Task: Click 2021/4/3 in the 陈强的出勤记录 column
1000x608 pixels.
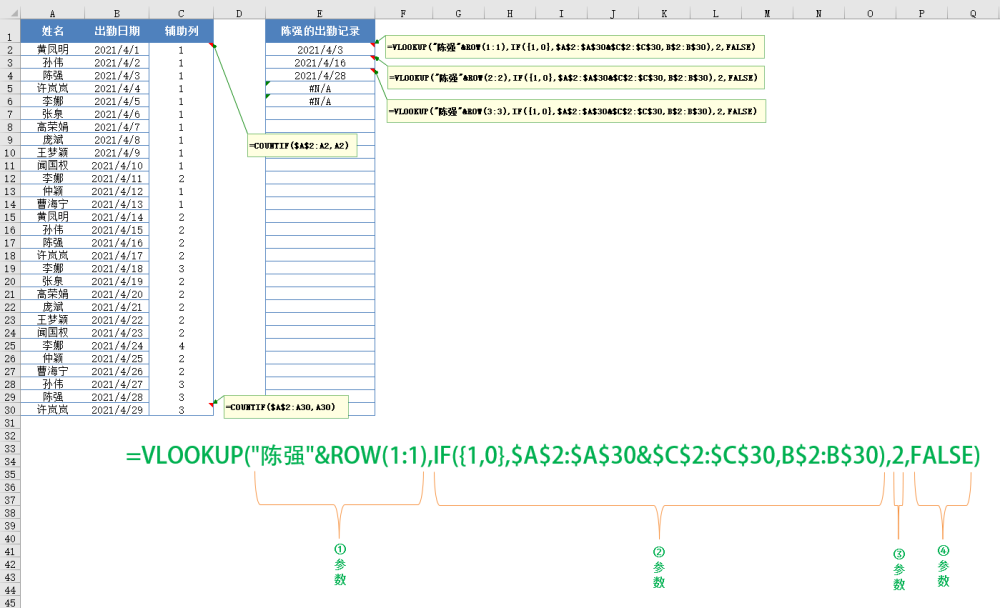Action: (320, 50)
